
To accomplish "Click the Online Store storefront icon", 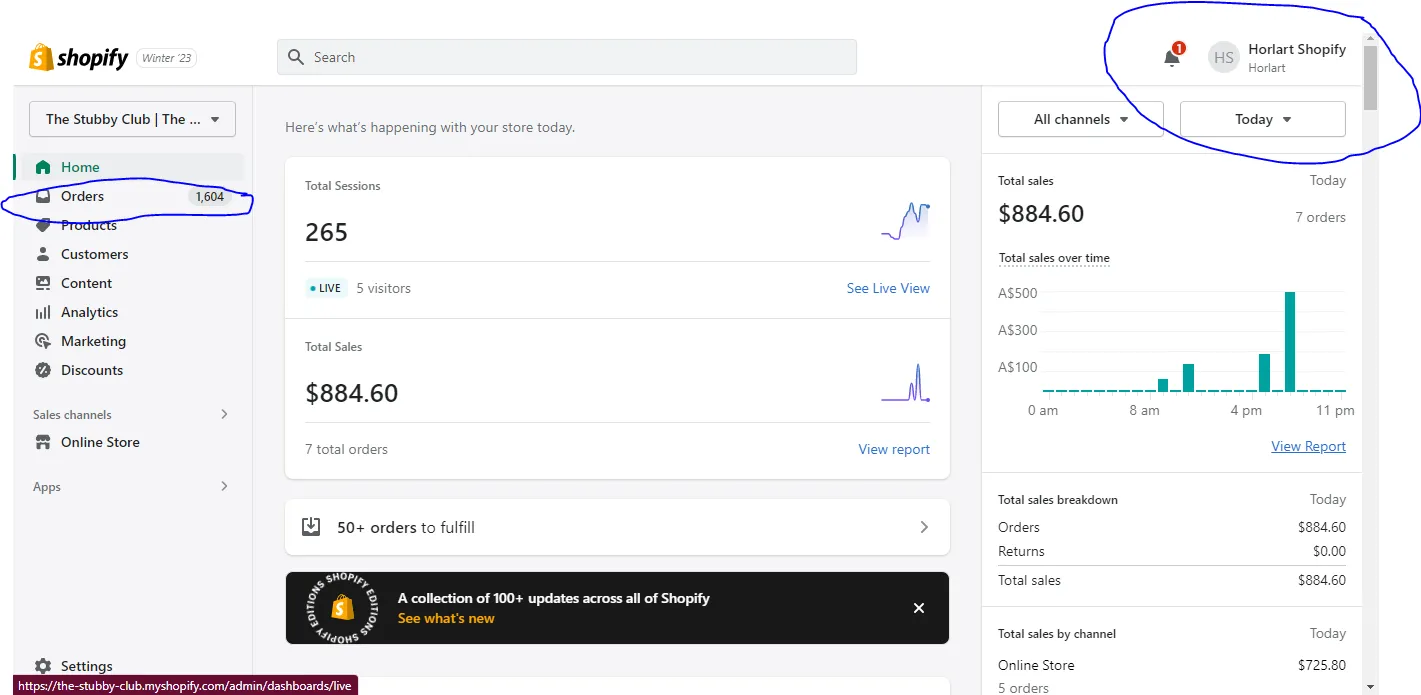I will [43, 442].
